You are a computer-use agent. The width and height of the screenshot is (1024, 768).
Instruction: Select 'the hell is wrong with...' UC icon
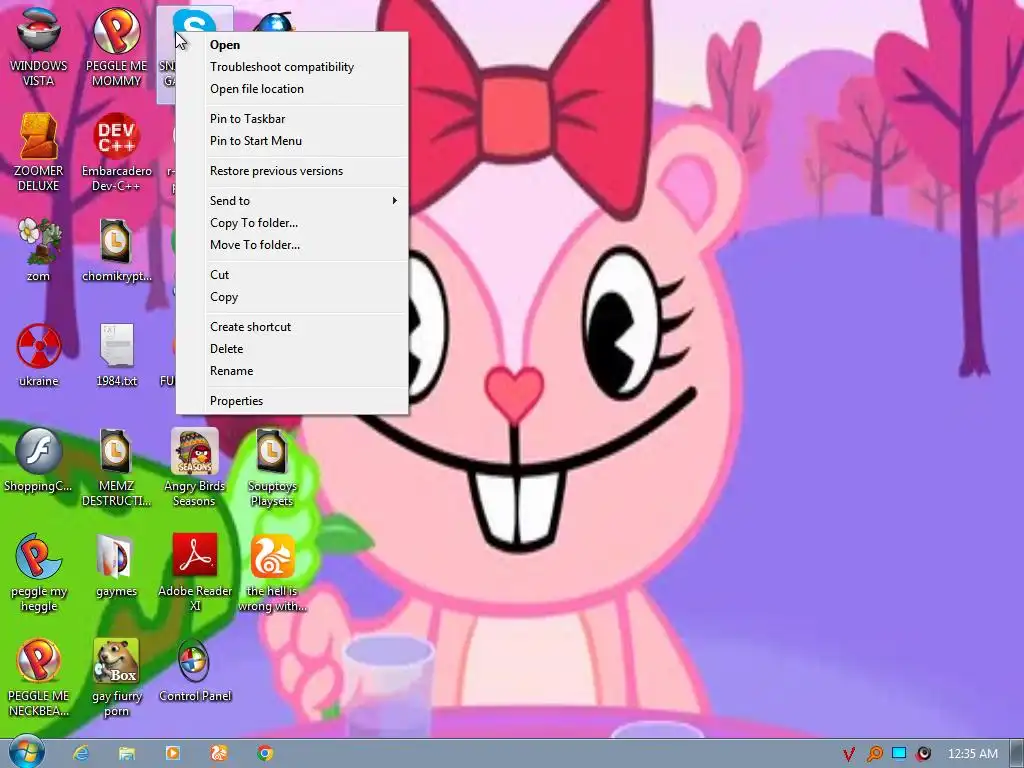(x=272, y=572)
